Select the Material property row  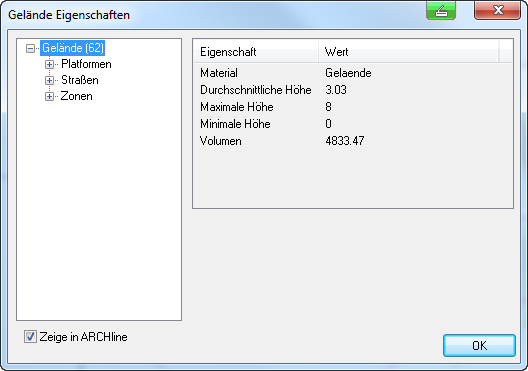tap(353, 73)
